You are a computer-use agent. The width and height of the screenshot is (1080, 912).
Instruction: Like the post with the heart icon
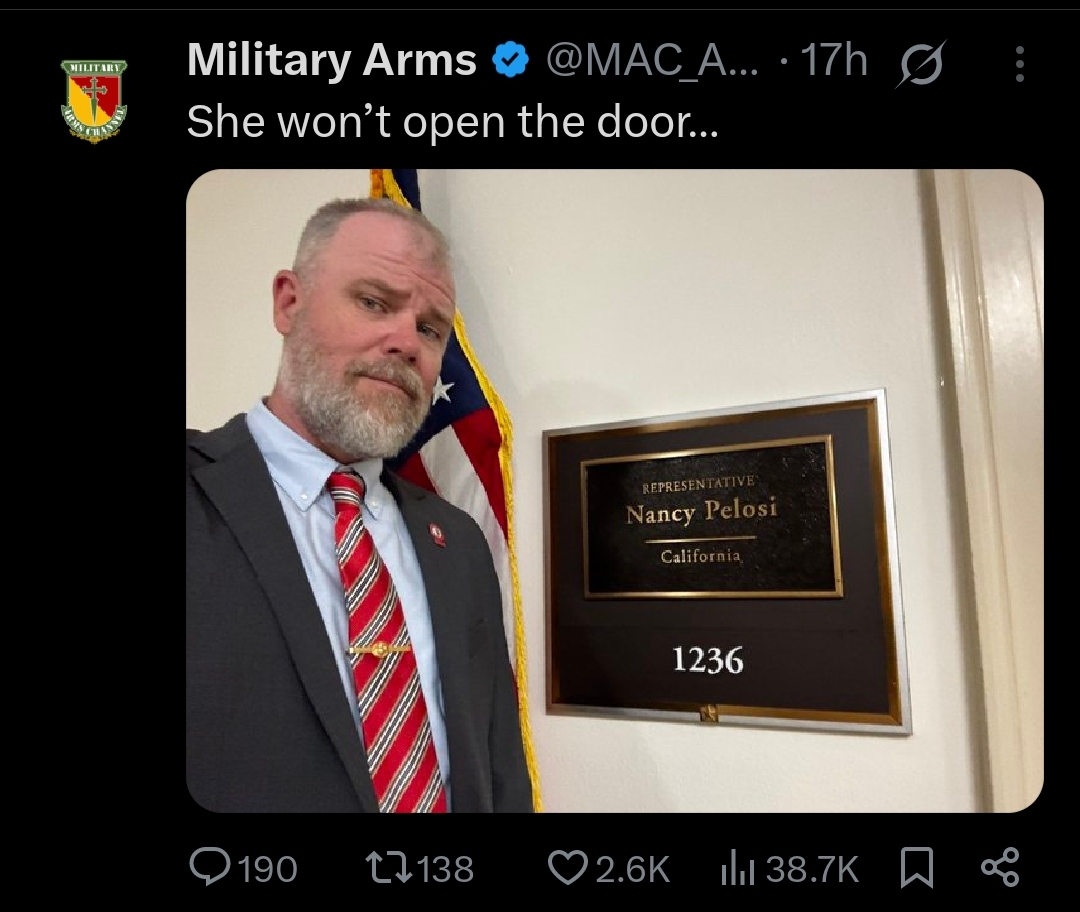tap(568, 867)
